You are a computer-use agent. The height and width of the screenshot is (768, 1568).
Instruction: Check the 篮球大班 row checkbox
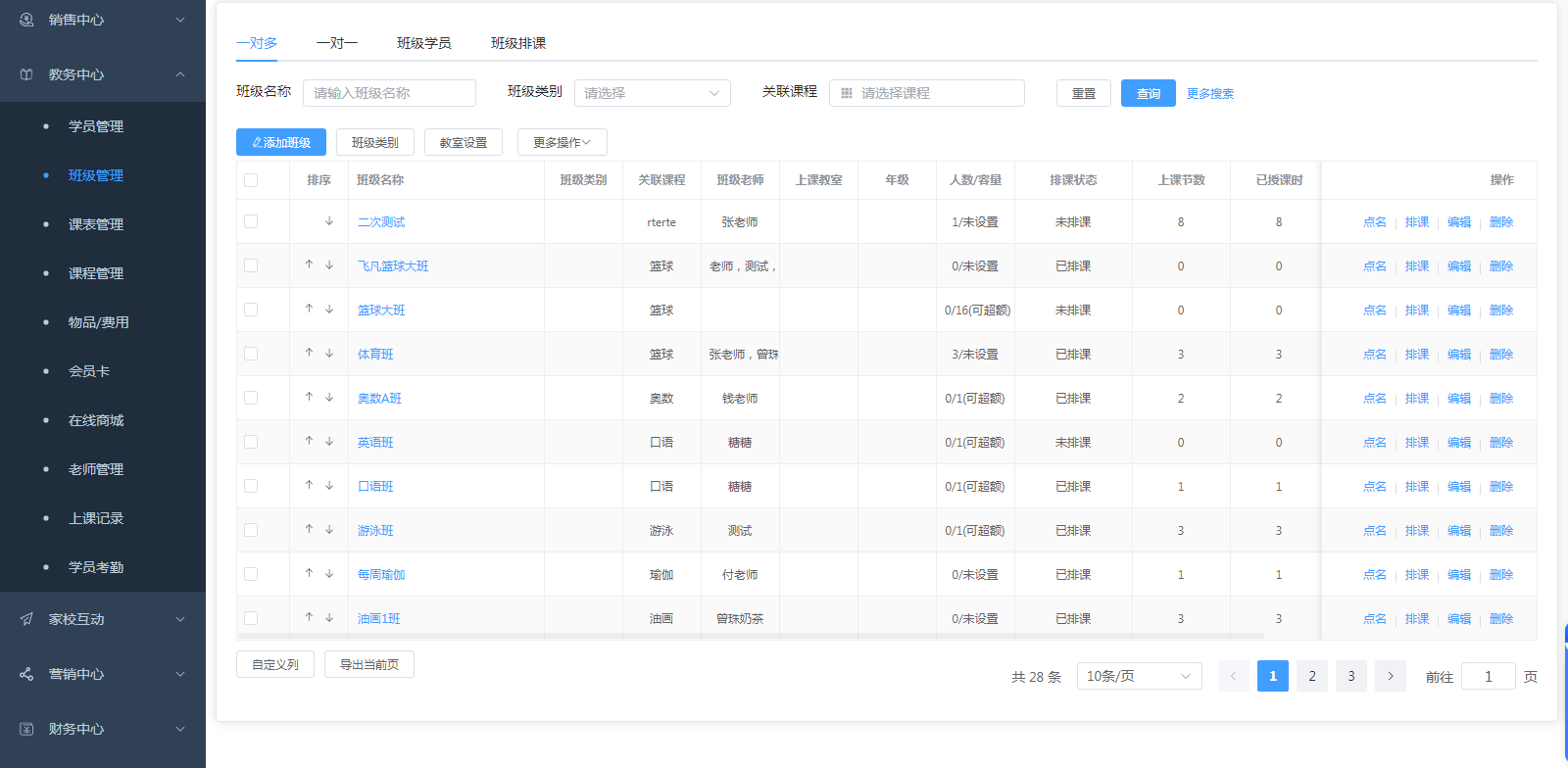251,310
